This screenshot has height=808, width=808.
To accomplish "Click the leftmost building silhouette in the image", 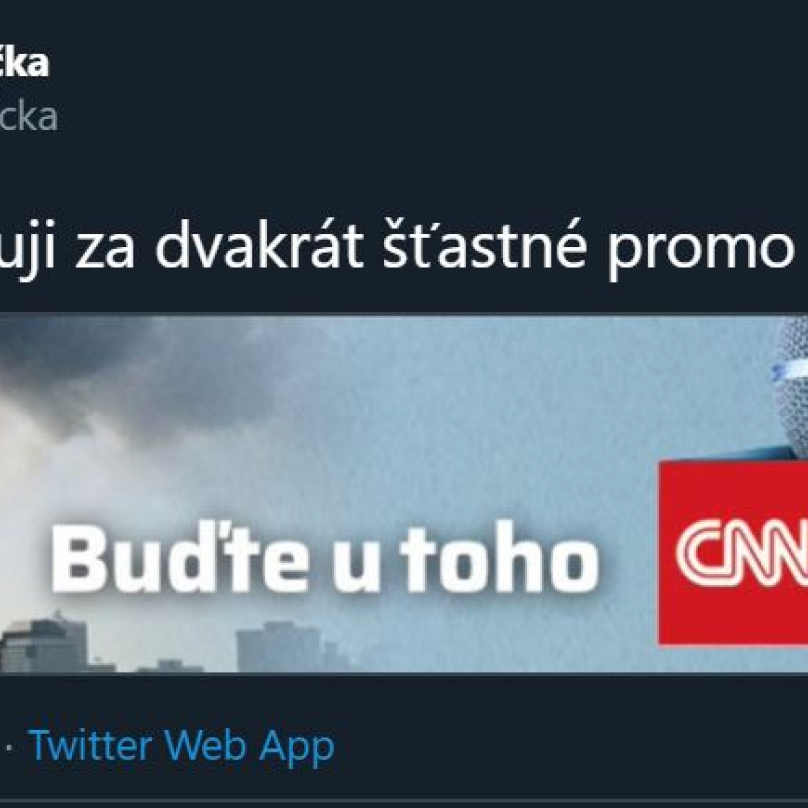I will coord(44,643).
